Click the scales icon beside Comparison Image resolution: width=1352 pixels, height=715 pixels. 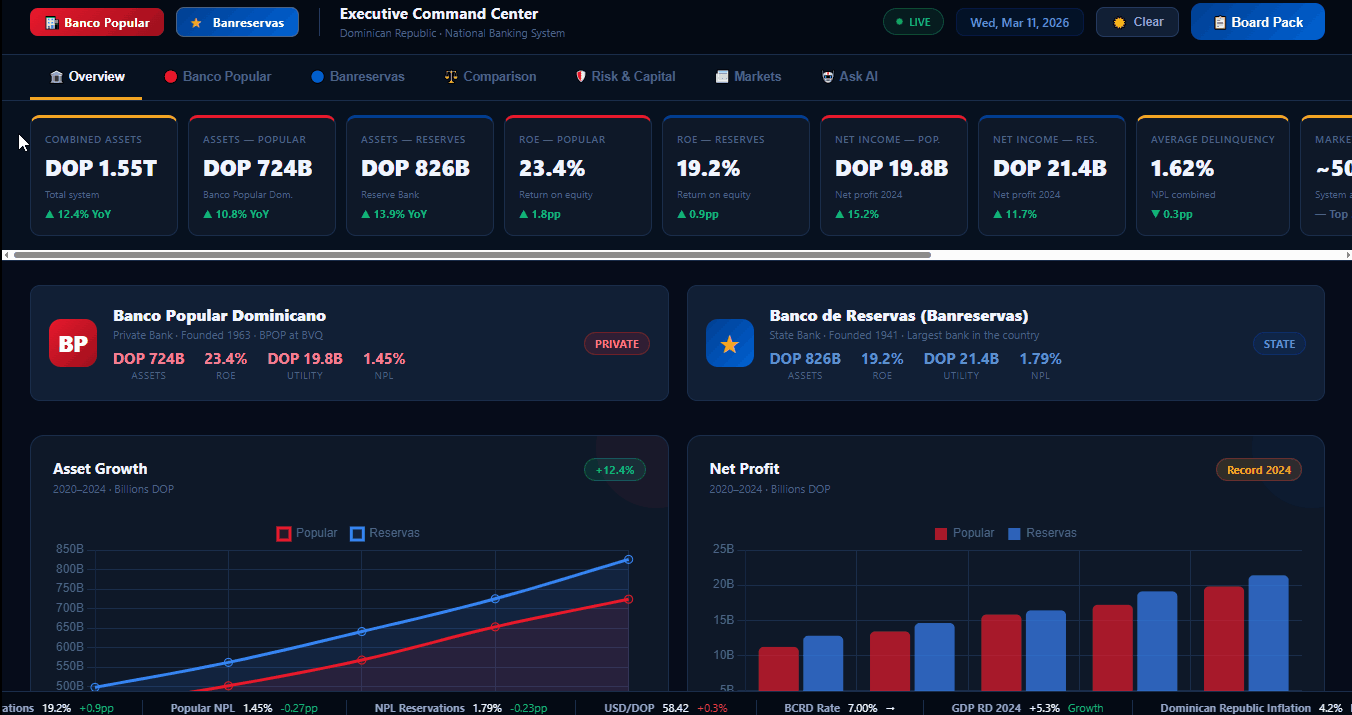pyautogui.click(x=451, y=77)
